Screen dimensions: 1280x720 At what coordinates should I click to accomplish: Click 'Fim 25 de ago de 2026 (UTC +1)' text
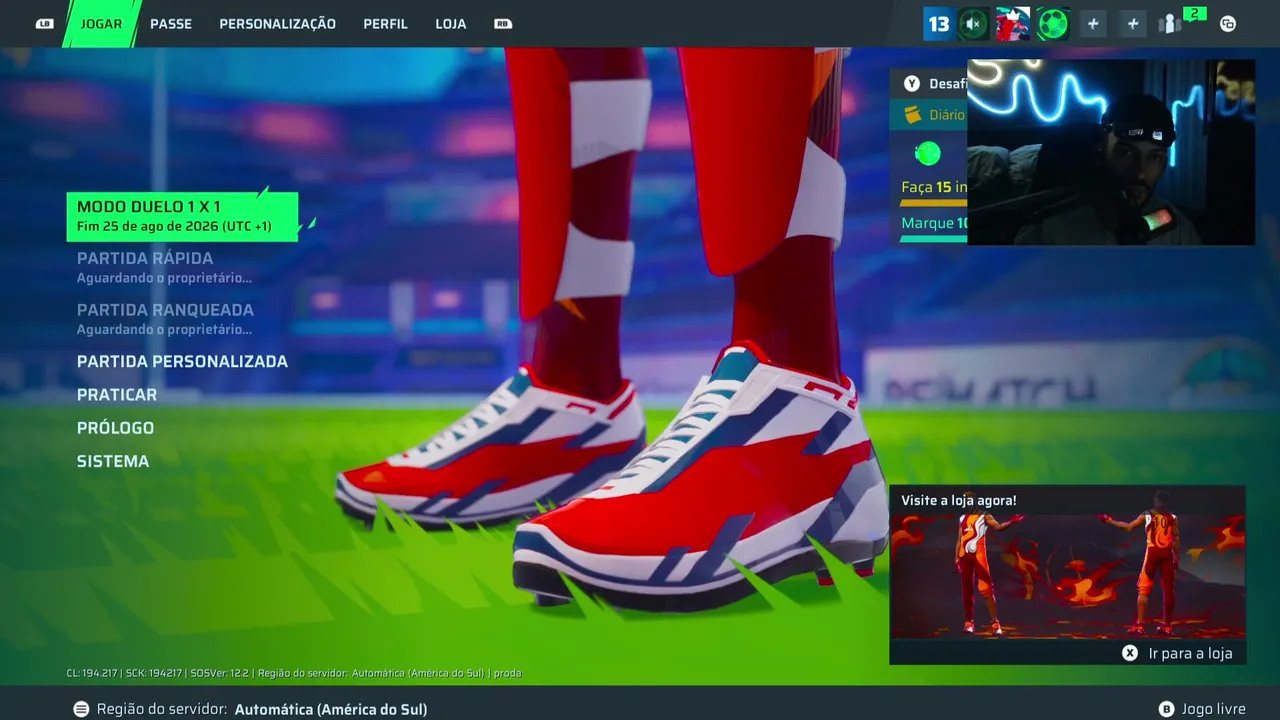[174, 226]
